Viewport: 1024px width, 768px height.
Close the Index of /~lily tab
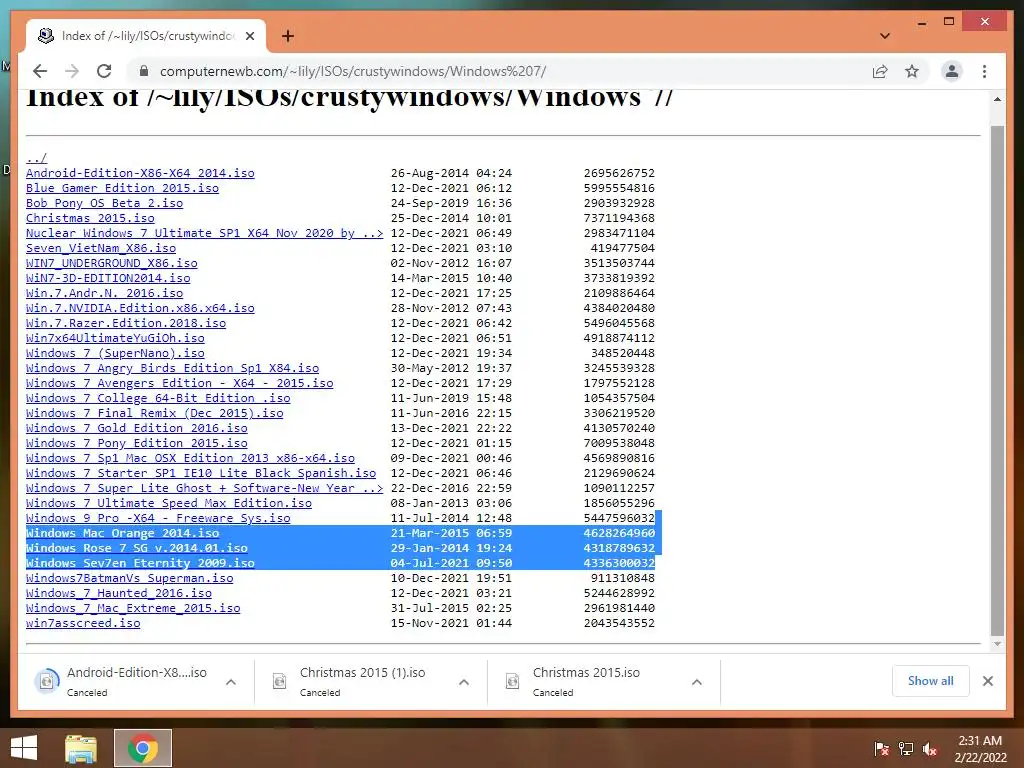pos(249,36)
